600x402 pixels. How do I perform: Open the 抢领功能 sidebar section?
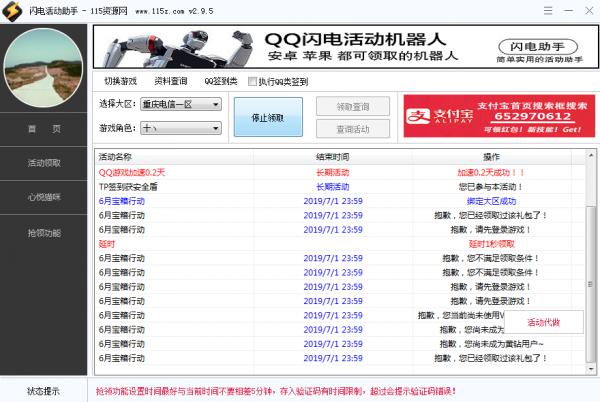[44, 233]
